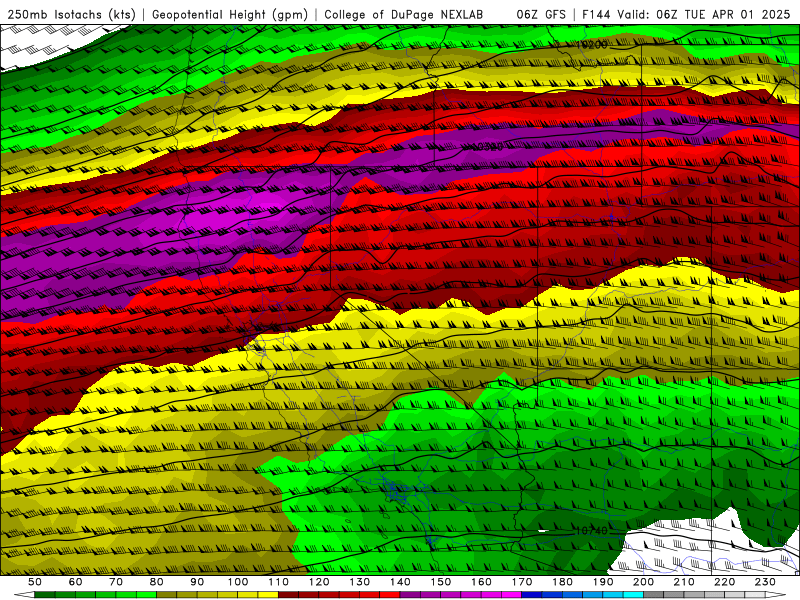Click the '170' legend value
The width and height of the screenshot is (800, 600).
tap(522, 582)
